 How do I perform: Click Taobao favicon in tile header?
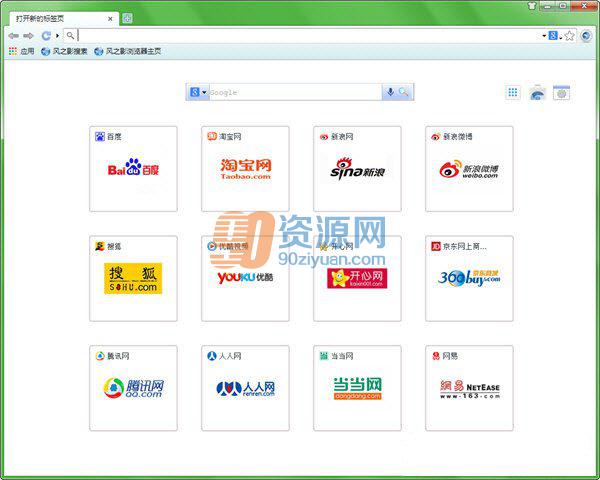pos(212,136)
